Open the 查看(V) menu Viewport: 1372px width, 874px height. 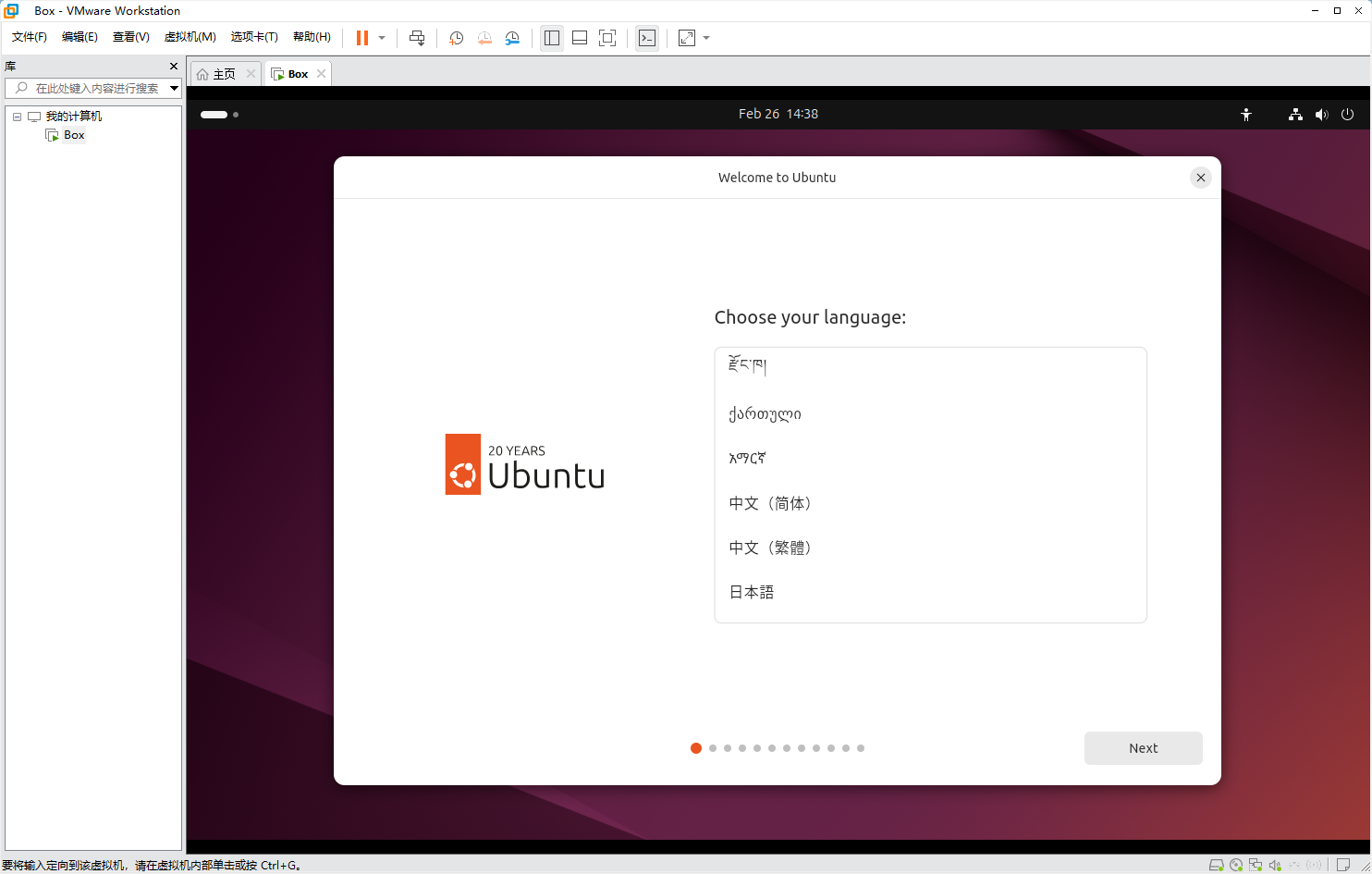130,37
